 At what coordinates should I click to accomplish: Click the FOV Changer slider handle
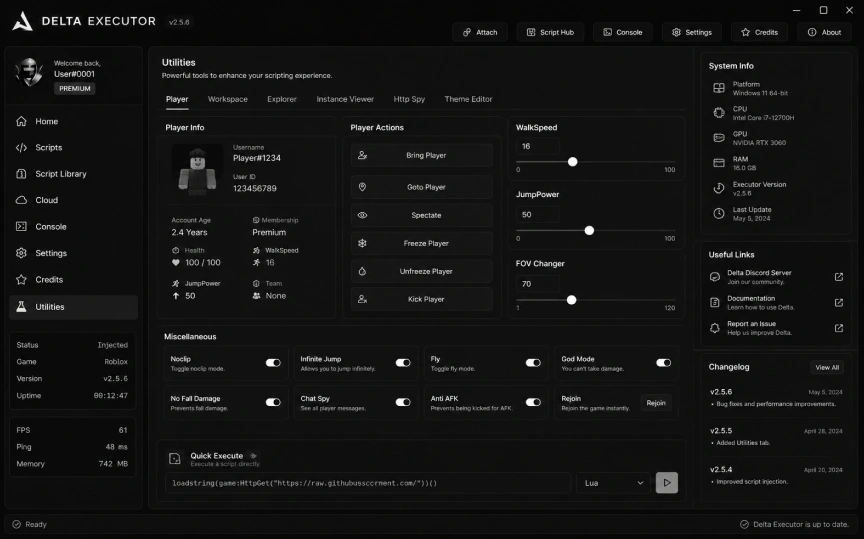click(571, 300)
